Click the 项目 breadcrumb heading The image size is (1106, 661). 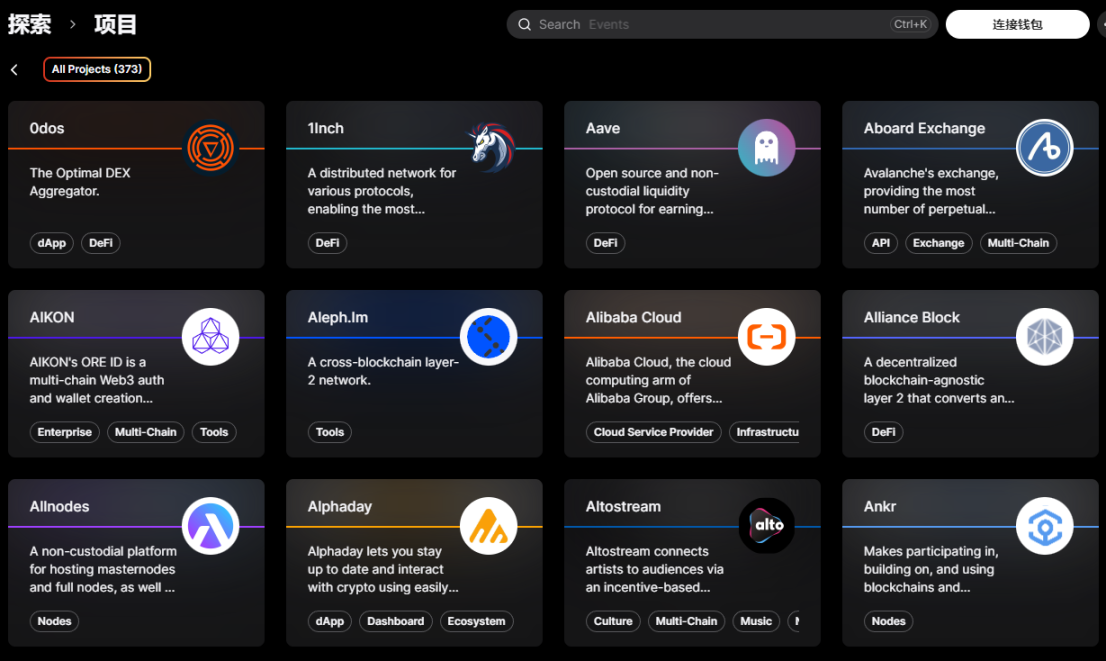coord(116,25)
